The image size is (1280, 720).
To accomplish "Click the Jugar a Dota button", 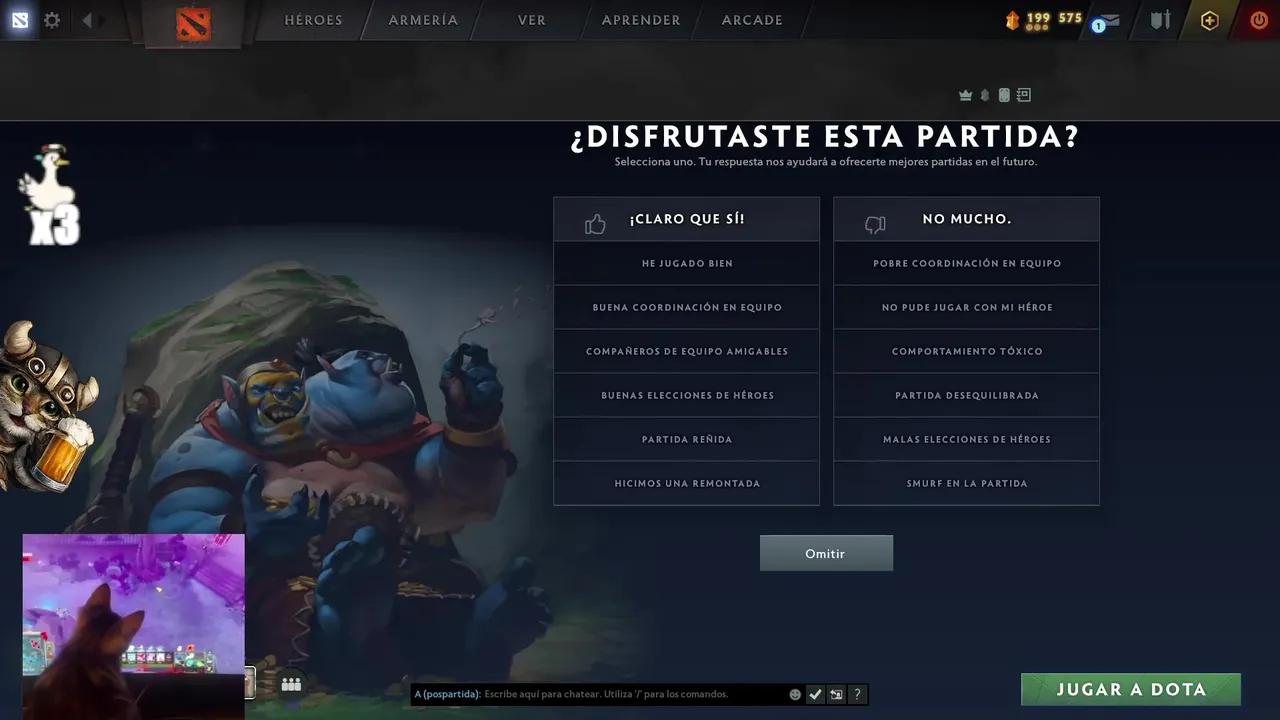I will pyautogui.click(x=1131, y=689).
